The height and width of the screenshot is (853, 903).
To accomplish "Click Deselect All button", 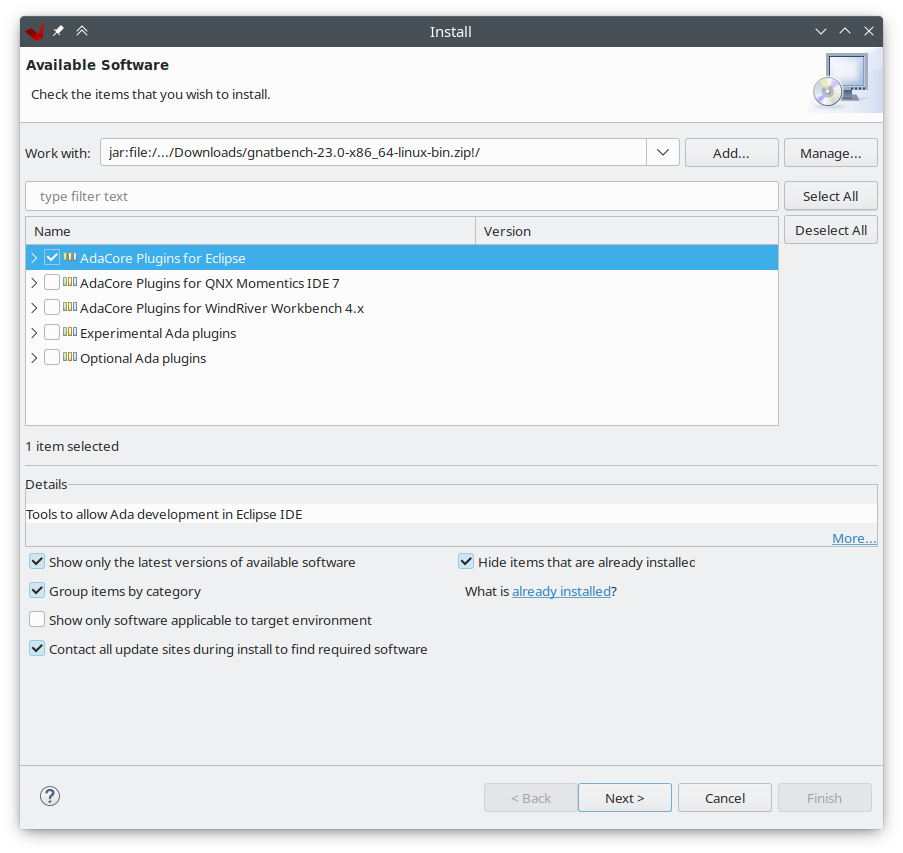I will (x=830, y=230).
